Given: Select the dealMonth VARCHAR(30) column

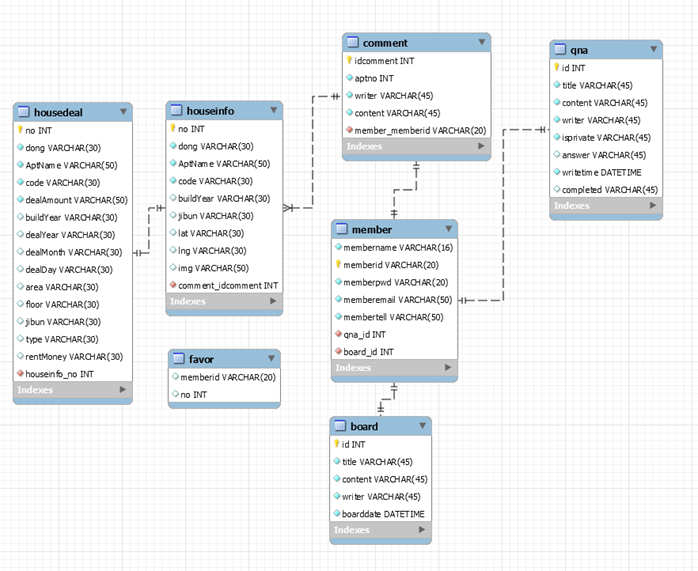Looking at the screenshot, I should coord(73,252).
